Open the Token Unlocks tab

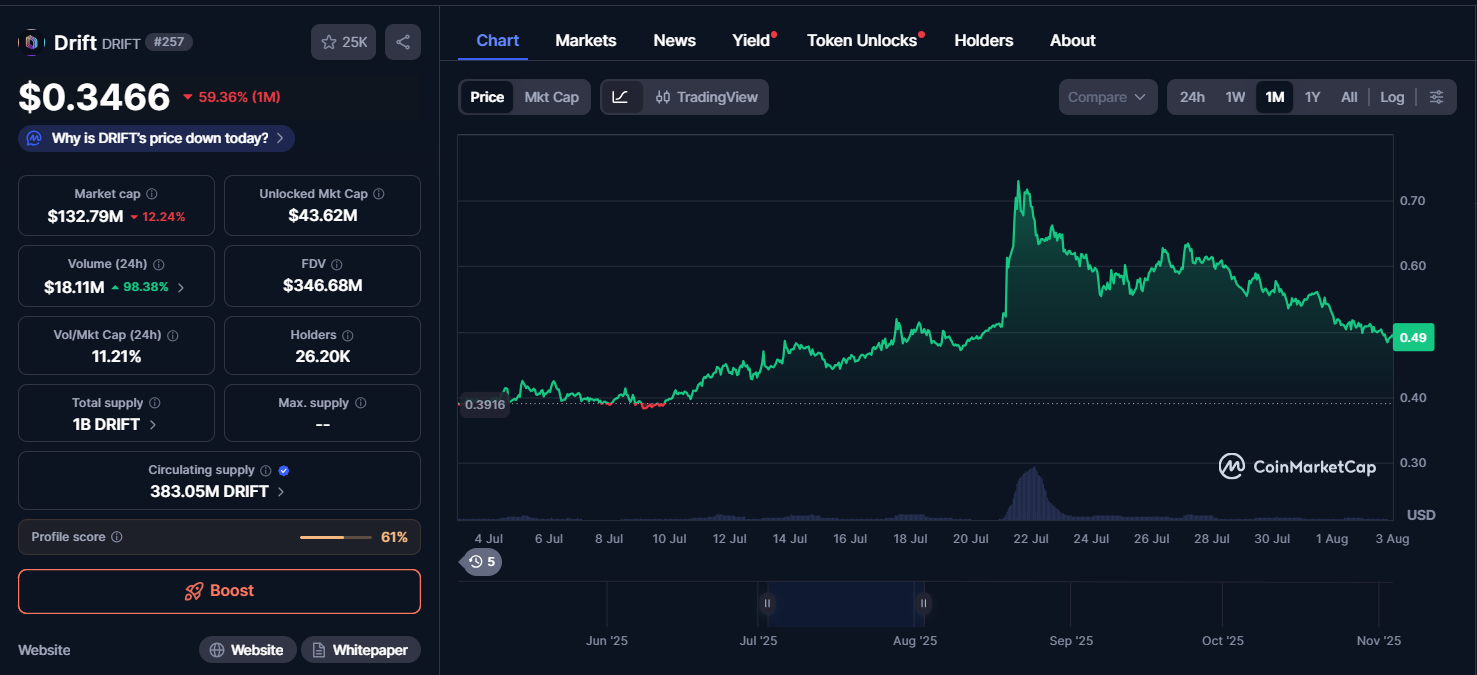[861, 41]
